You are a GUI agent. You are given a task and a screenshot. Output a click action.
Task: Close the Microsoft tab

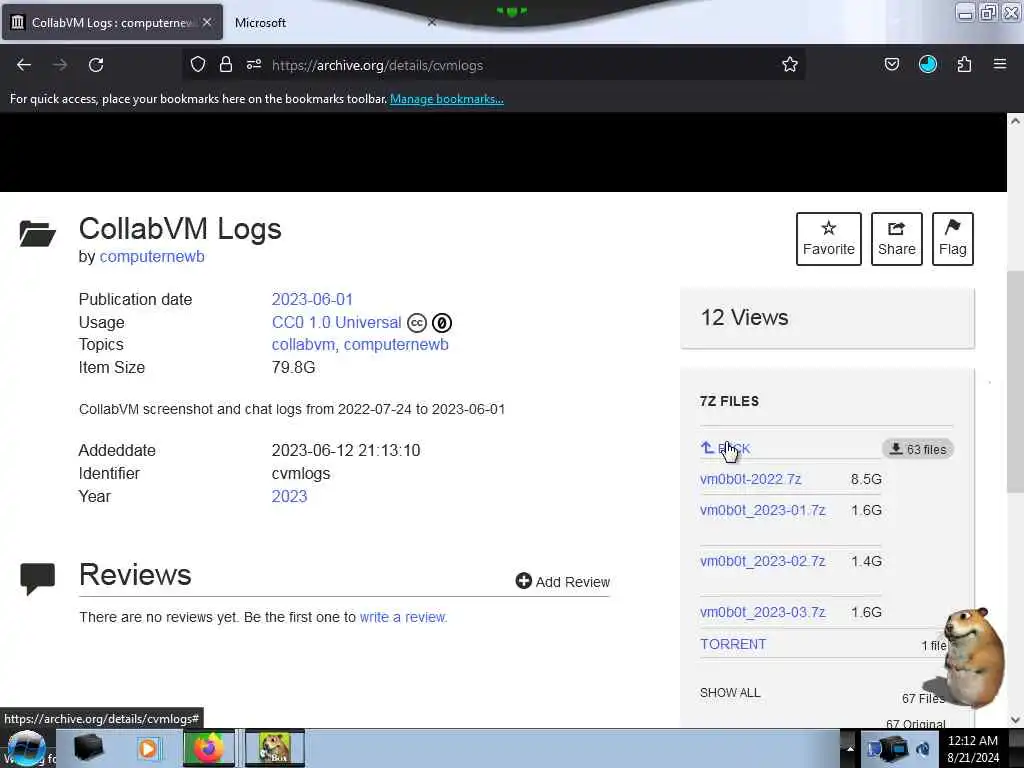(x=432, y=22)
